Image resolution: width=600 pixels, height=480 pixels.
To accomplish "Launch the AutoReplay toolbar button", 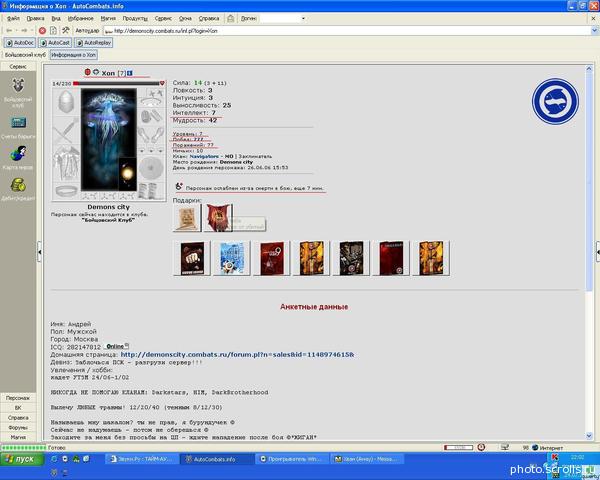I will pos(93,42).
